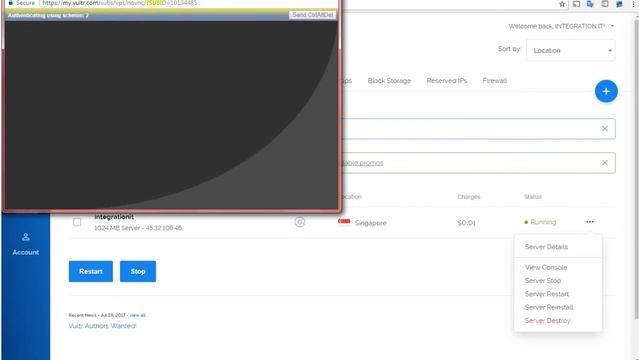Select Server Destroy in the context menu
This screenshot has width=640, height=360.
point(547,321)
